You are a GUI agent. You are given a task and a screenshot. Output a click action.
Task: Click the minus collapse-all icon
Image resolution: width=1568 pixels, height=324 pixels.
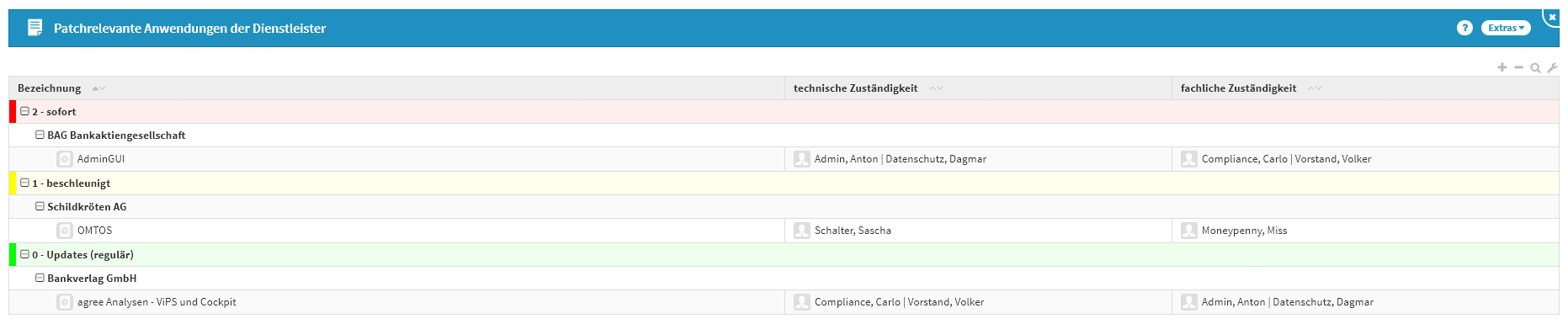coord(1518,67)
